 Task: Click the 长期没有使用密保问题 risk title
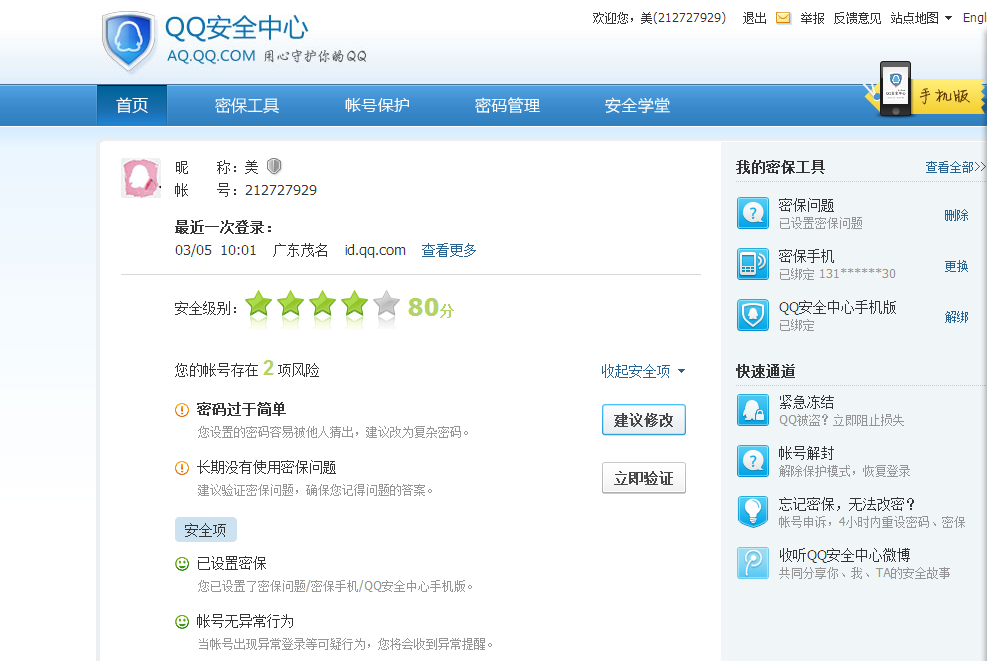point(266,467)
